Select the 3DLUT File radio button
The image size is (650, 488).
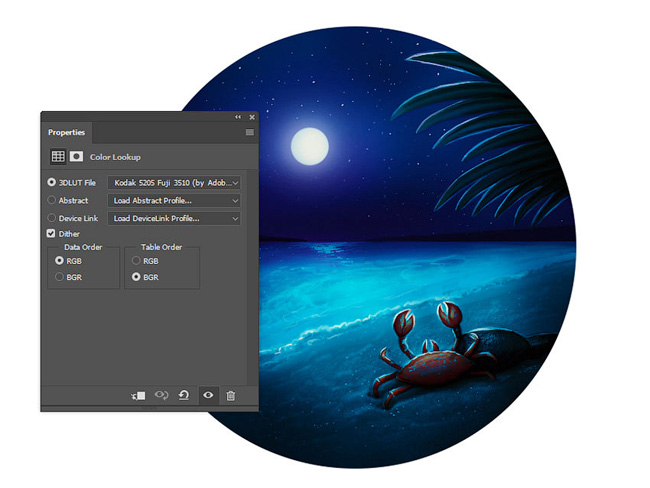pyautogui.click(x=51, y=182)
